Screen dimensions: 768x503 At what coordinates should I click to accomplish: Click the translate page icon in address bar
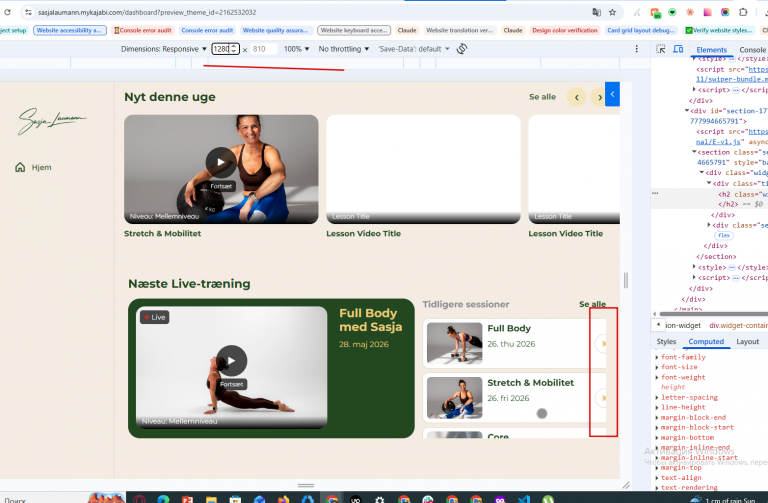click(596, 12)
